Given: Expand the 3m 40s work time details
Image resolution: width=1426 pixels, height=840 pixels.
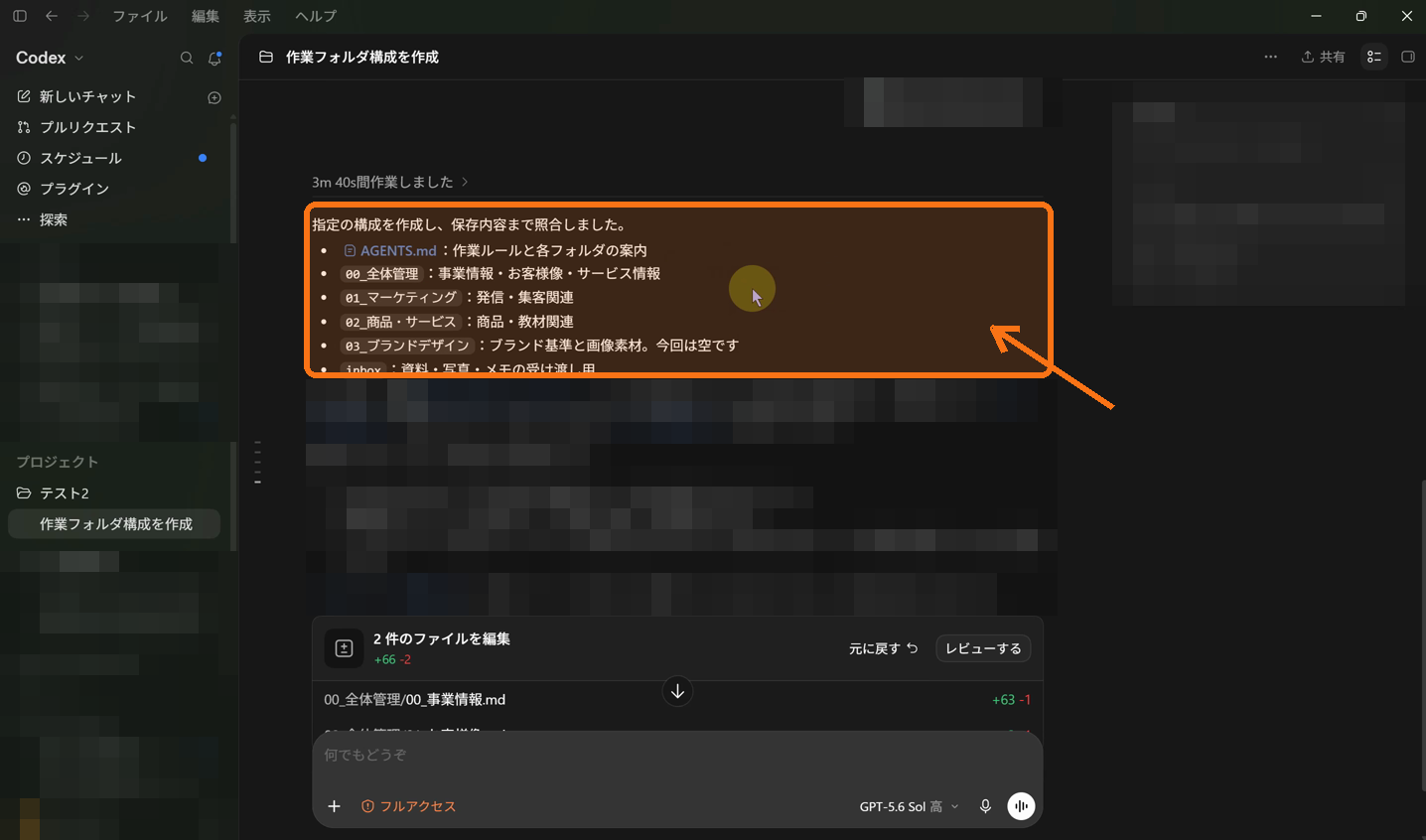Looking at the screenshot, I should [x=390, y=182].
